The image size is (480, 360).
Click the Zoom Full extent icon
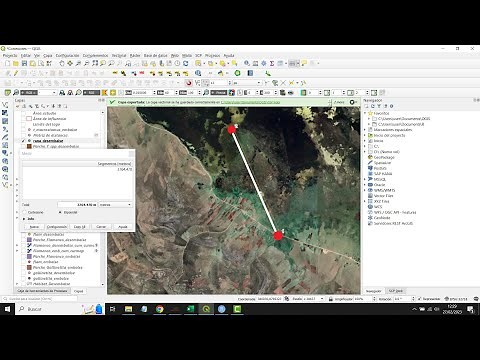coord(95,63)
